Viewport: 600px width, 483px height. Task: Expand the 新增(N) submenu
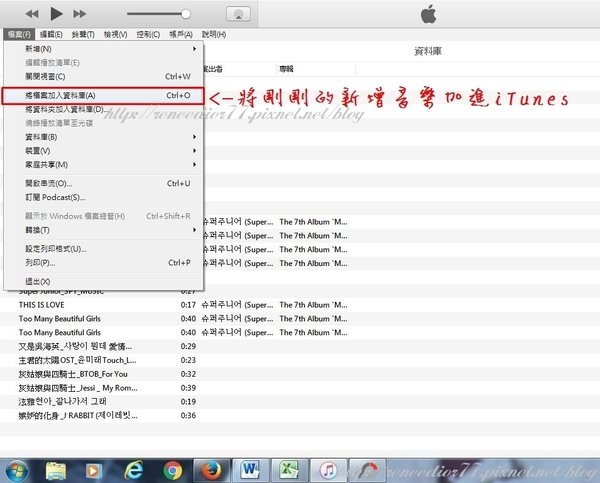point(103,49)
